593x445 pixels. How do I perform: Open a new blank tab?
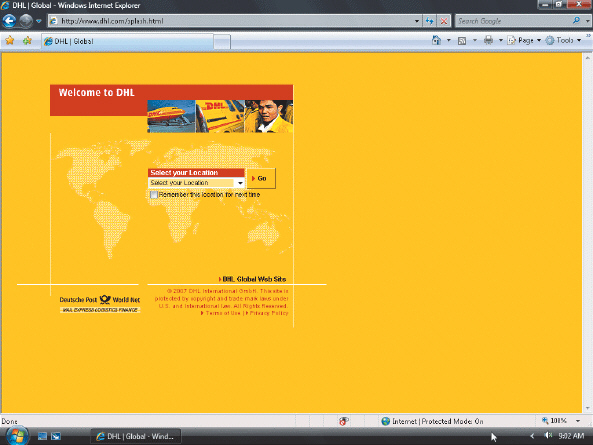[222, 42]
